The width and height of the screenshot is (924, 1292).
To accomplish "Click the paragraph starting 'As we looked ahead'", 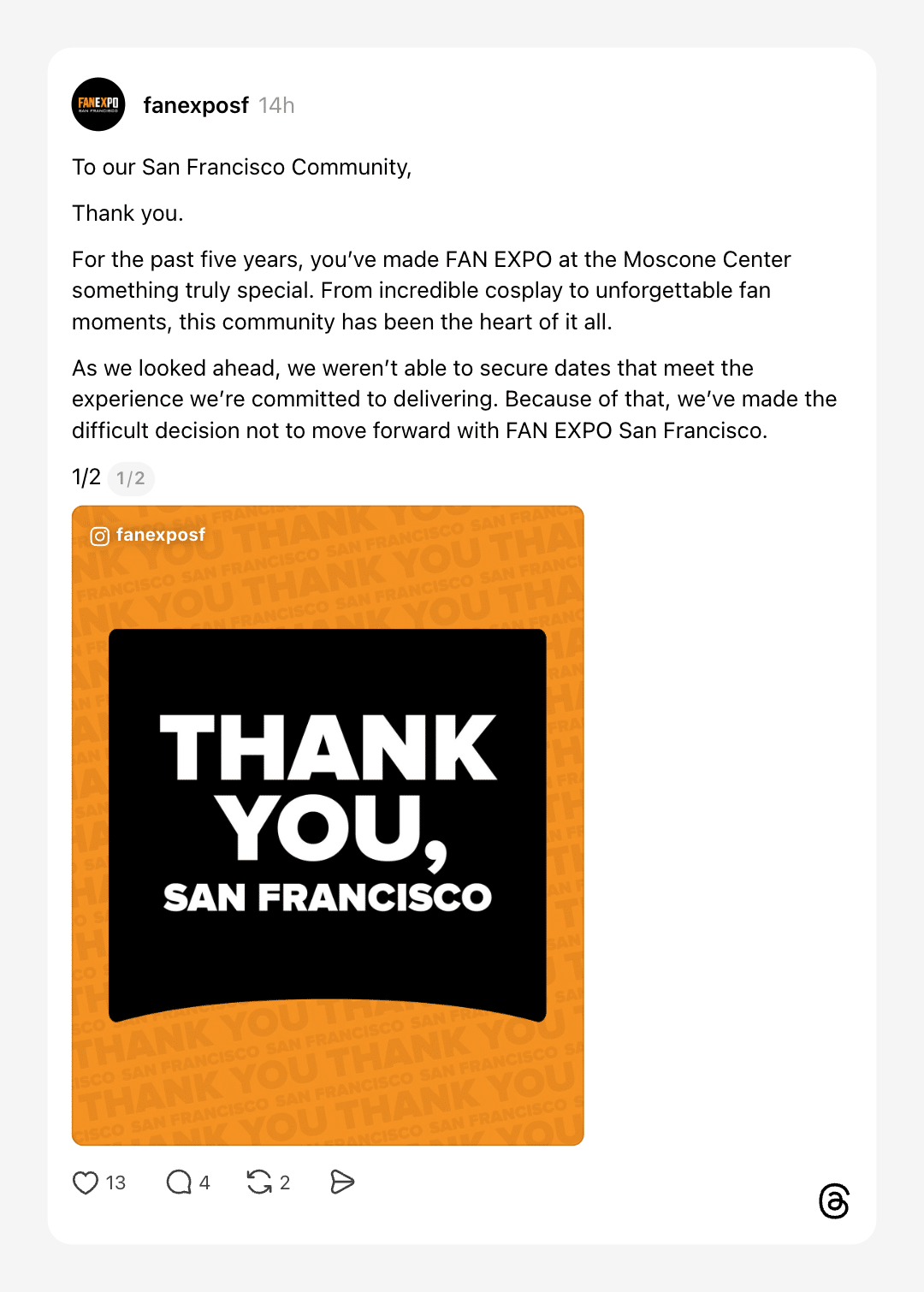I will (453, 399).
